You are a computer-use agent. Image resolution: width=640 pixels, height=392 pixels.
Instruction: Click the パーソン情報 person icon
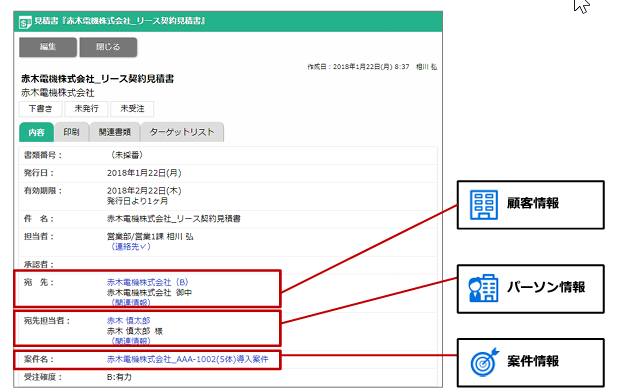484,288
